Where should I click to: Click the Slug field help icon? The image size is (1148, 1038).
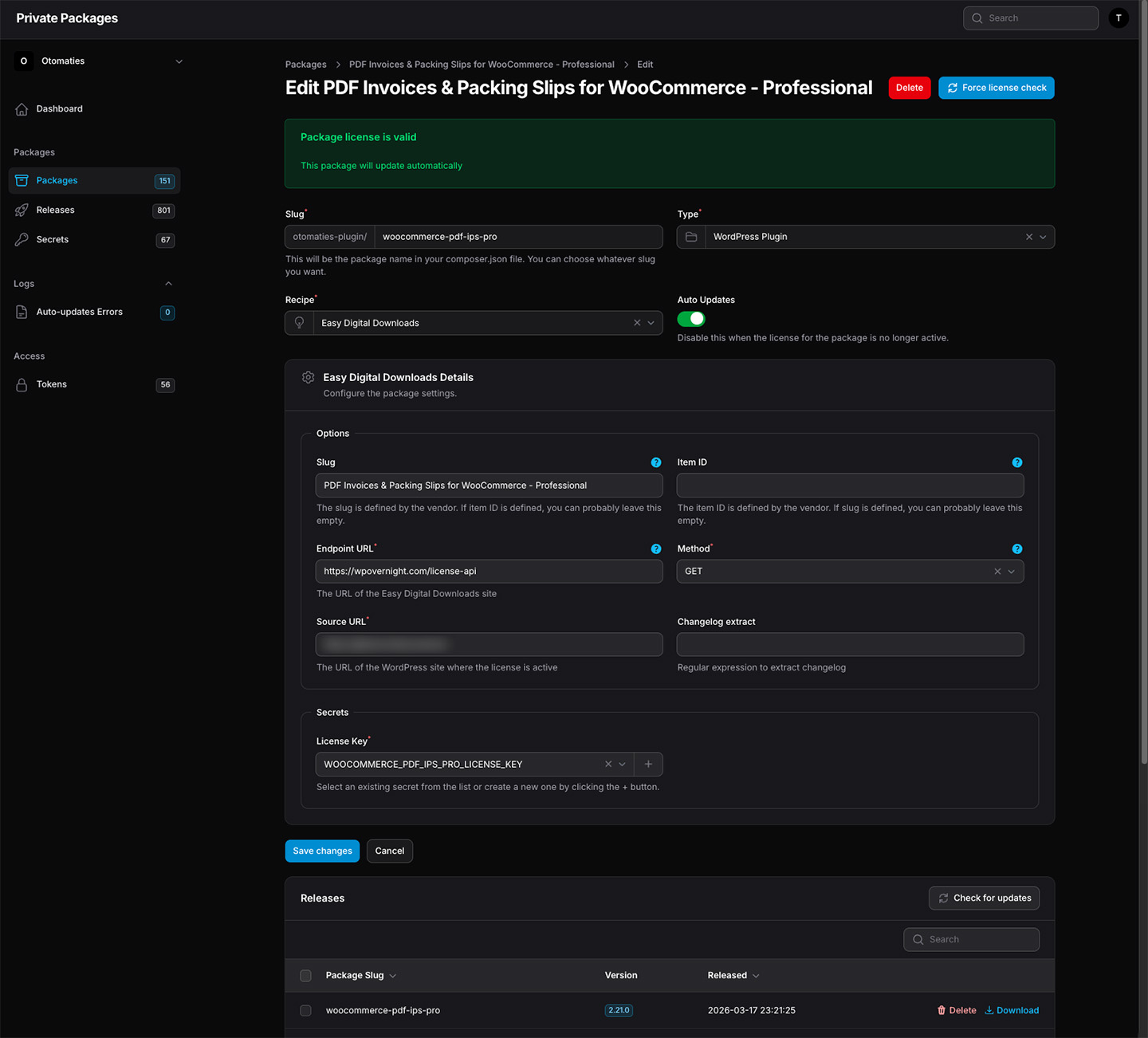point(656,462)
